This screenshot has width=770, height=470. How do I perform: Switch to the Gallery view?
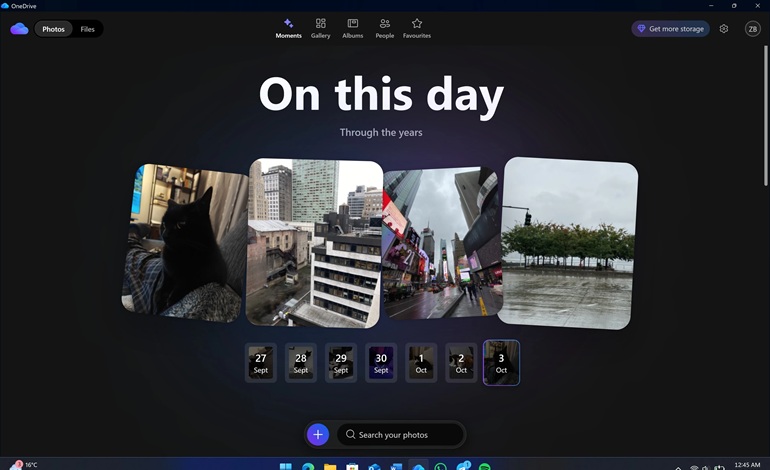[320, 28]
